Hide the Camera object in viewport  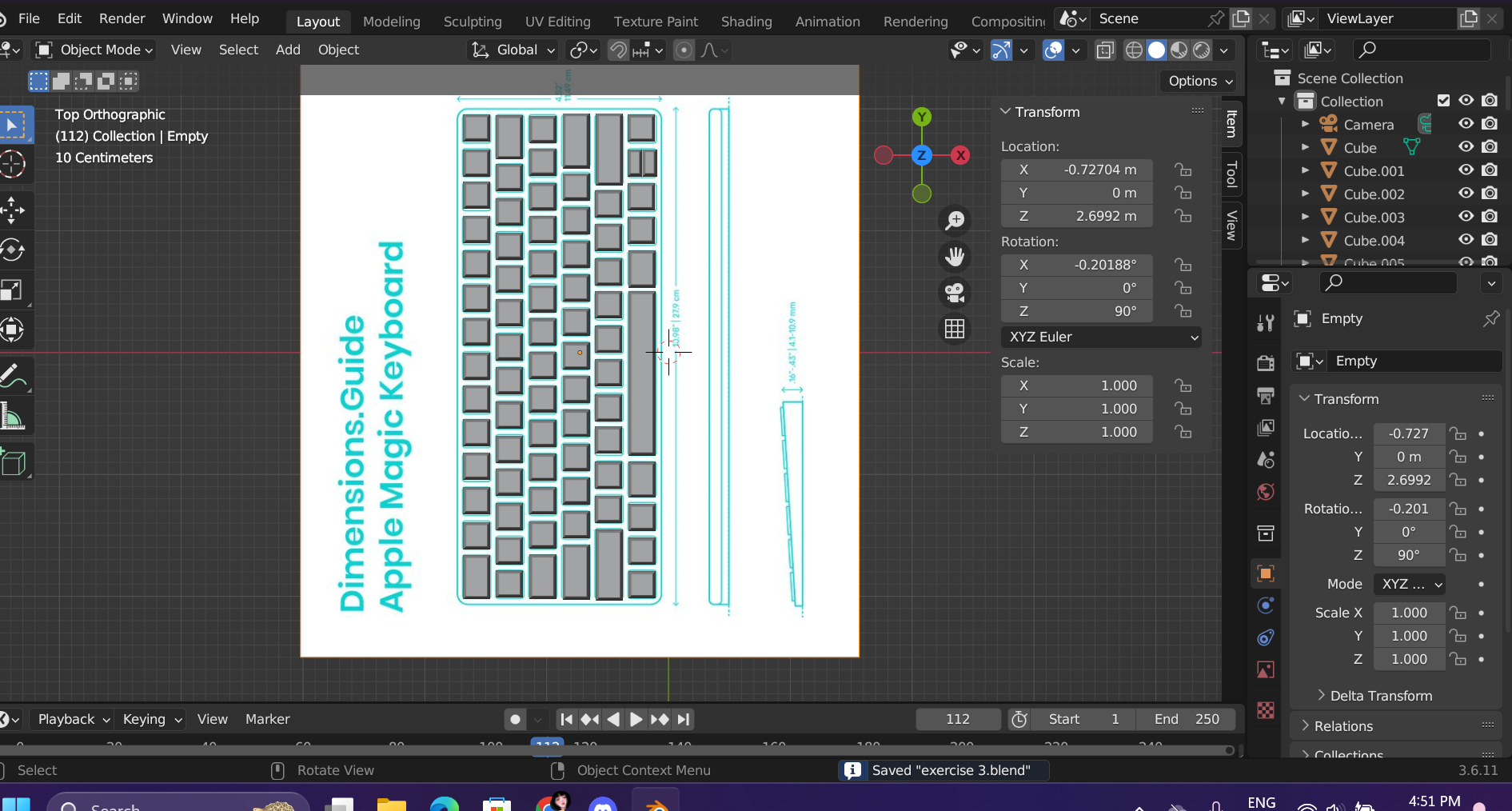click(1466, 124)
